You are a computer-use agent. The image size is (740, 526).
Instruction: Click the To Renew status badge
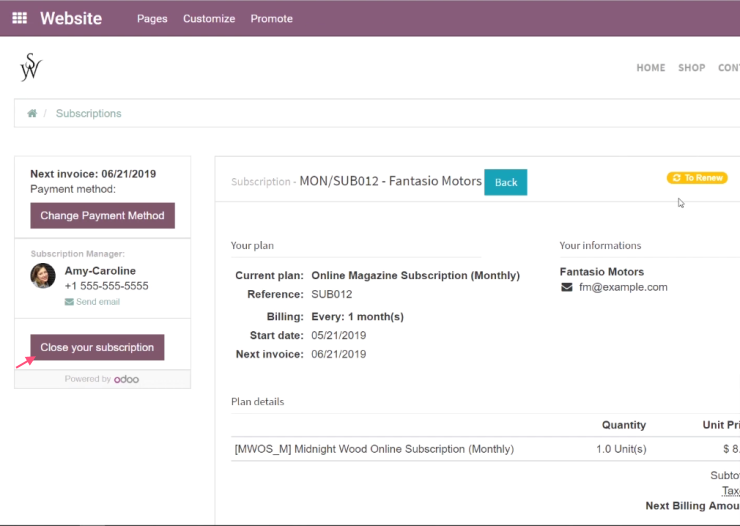point(697,178)
